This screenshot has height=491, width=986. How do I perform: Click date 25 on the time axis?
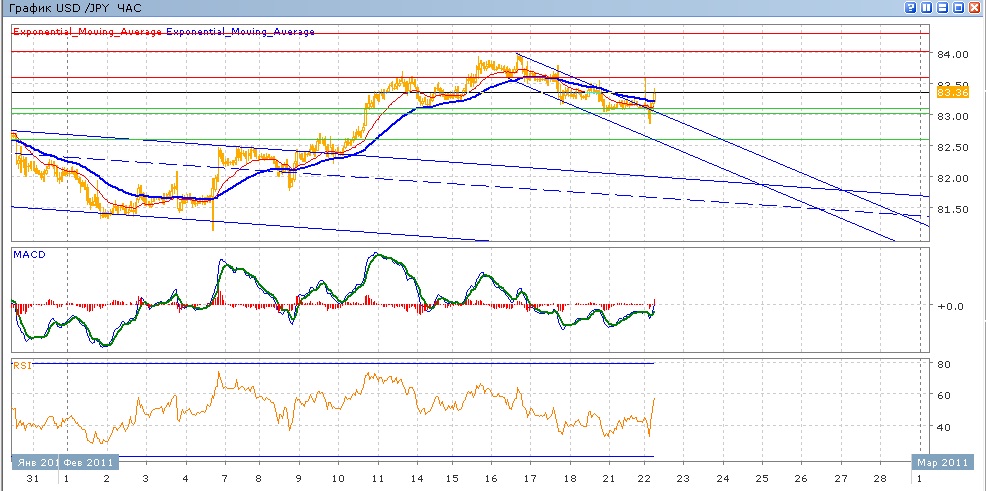click(x=762, y=479)
